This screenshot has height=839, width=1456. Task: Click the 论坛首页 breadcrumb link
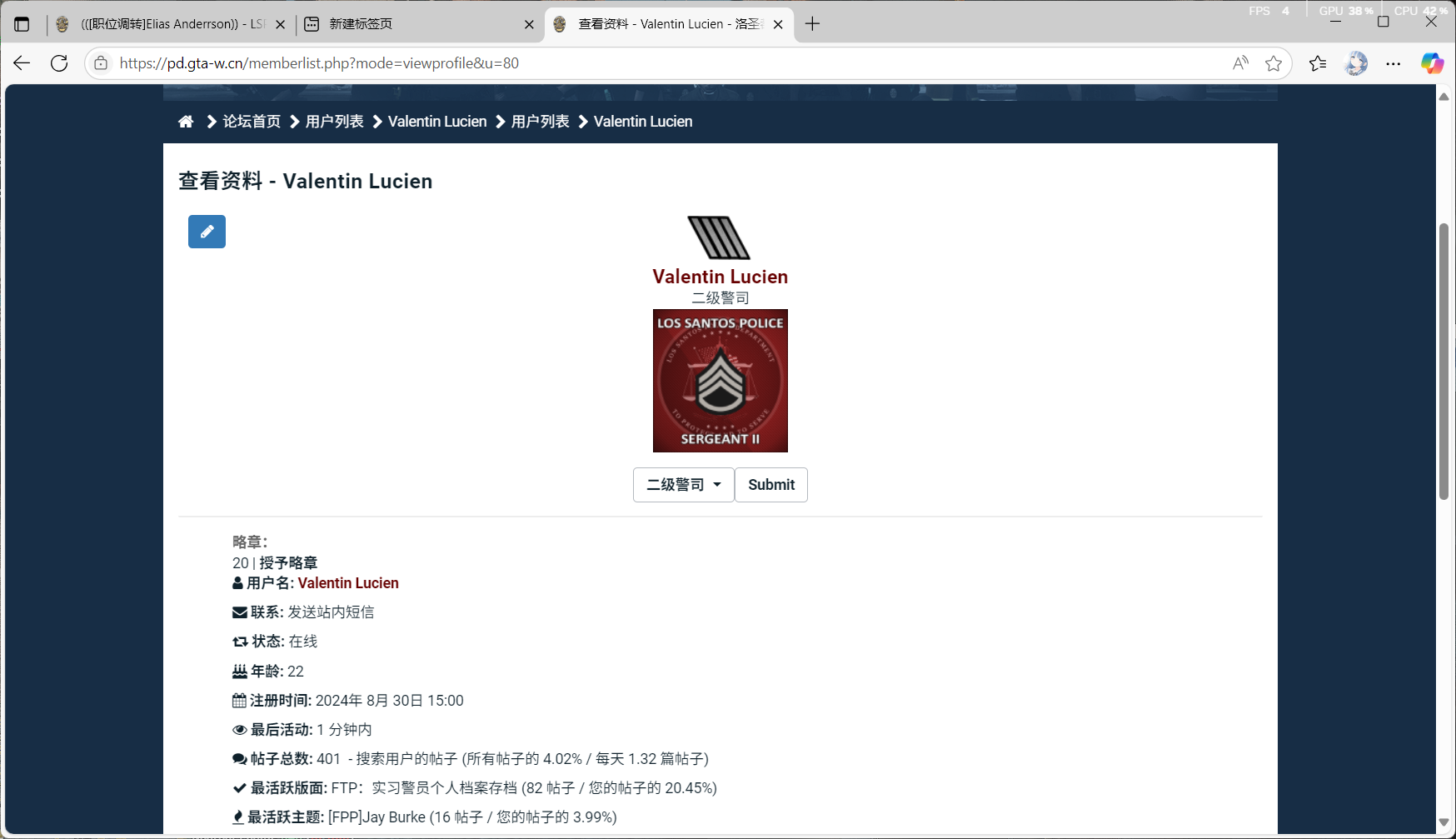pyautogui.click(x=252, y=122)
